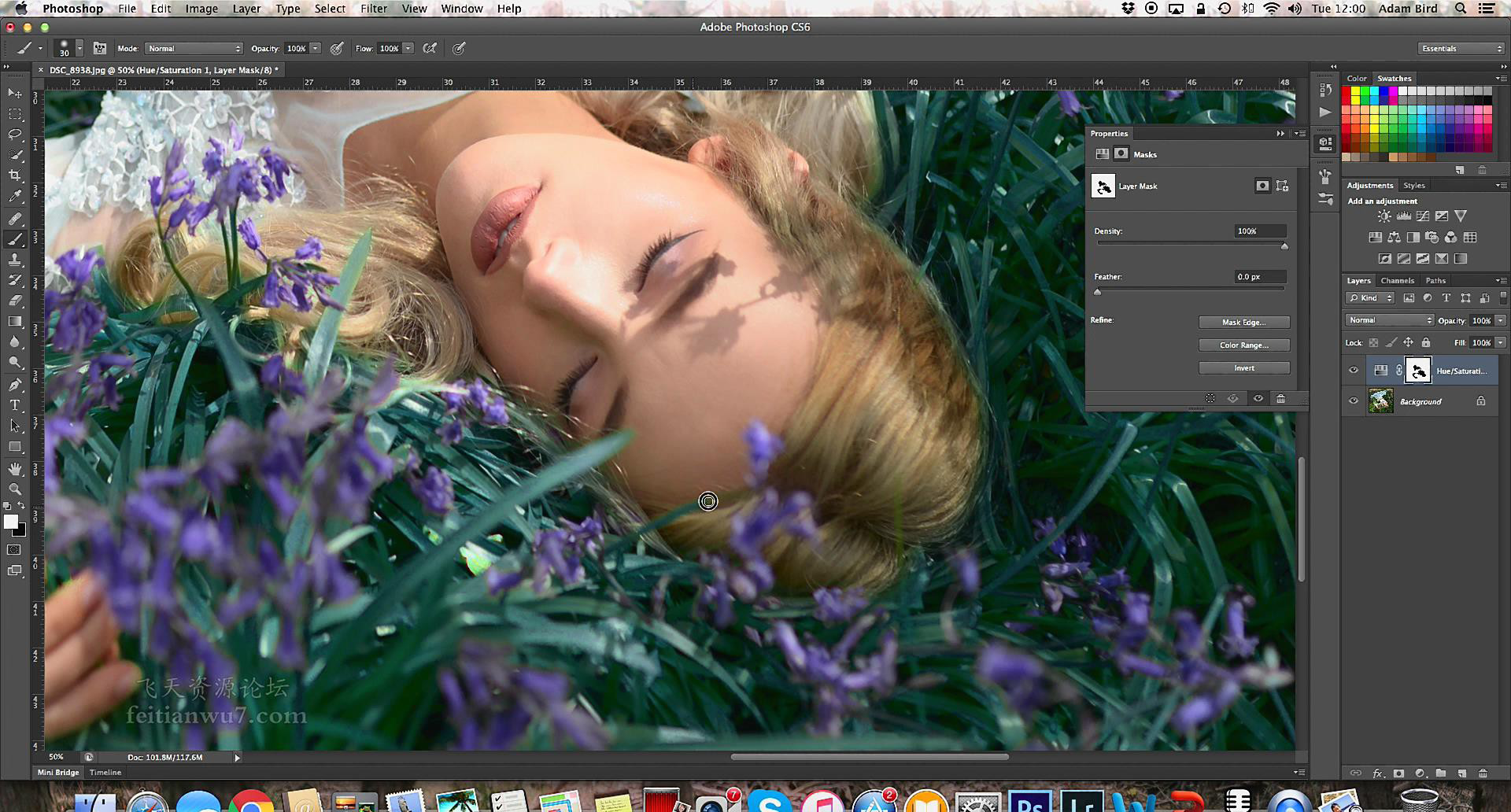Hide the Background layer

pos(1354,401)
